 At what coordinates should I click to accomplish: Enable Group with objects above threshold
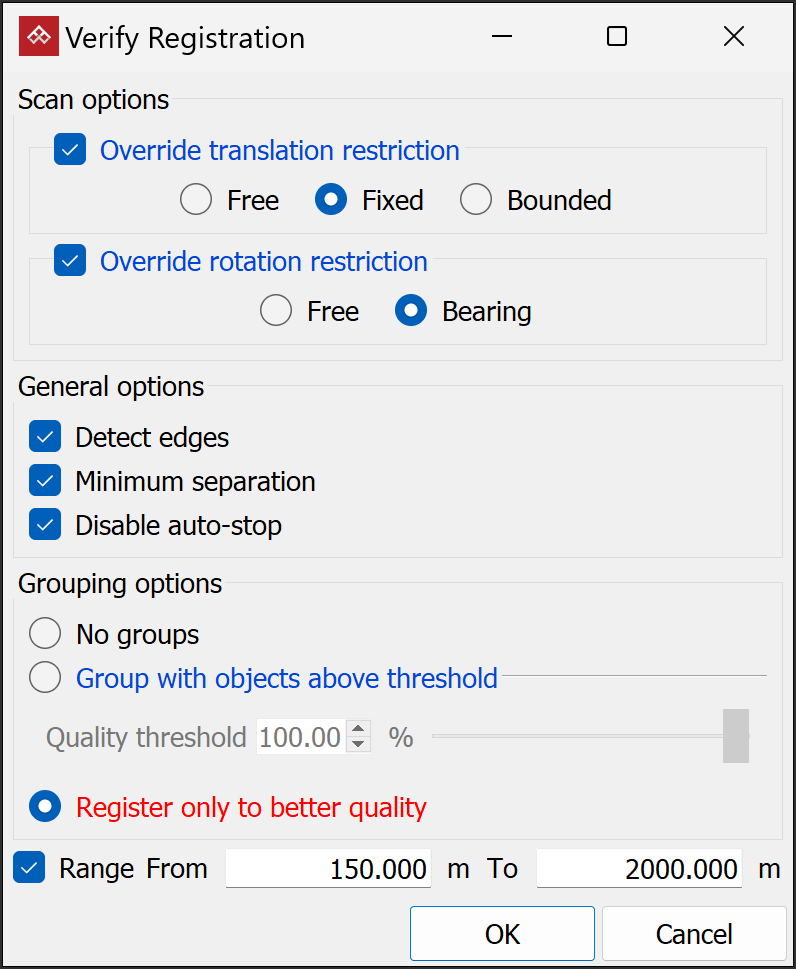click(x=45, y=678)
